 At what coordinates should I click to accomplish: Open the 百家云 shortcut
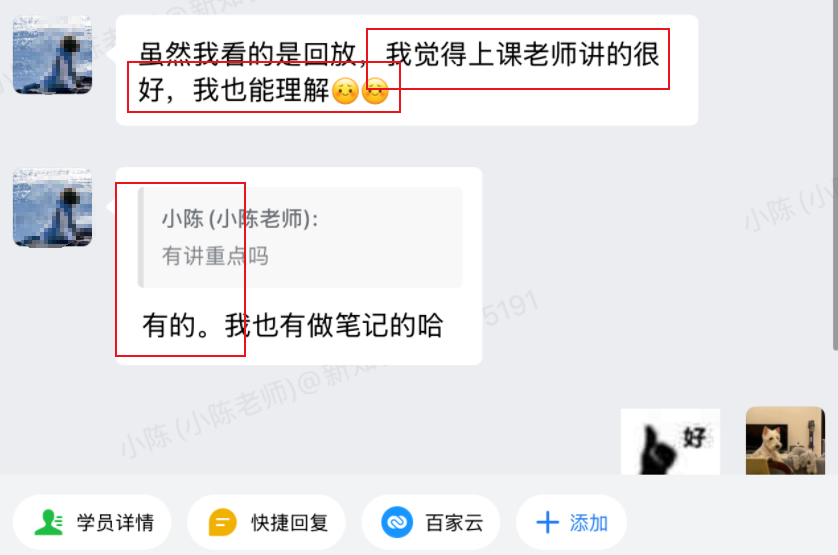431,522
